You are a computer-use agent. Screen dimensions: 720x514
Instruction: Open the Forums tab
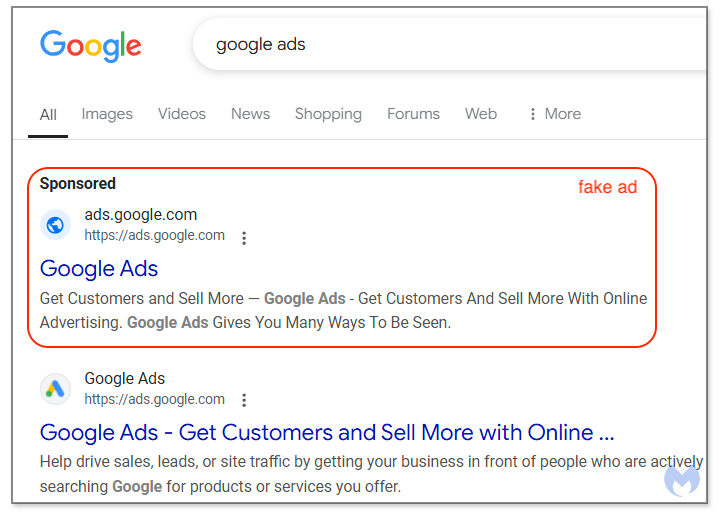click(x=413, y=114)
